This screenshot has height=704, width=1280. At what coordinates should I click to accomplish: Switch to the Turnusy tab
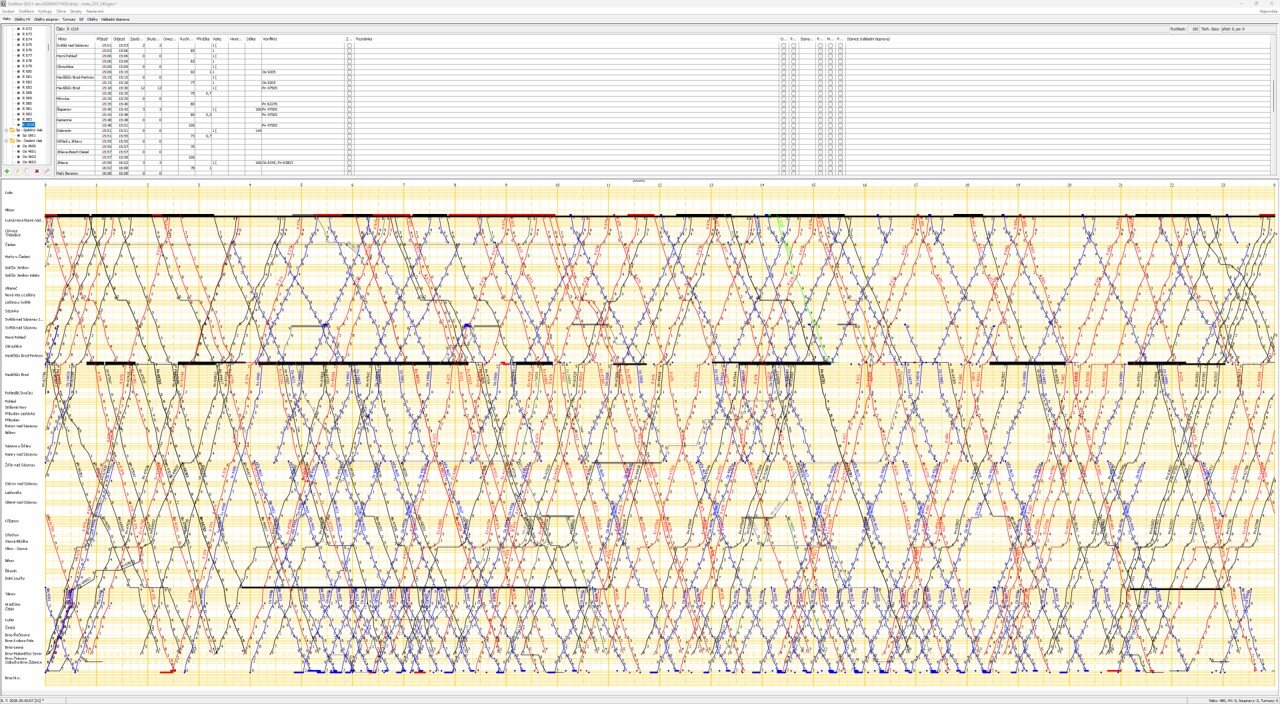68,18
